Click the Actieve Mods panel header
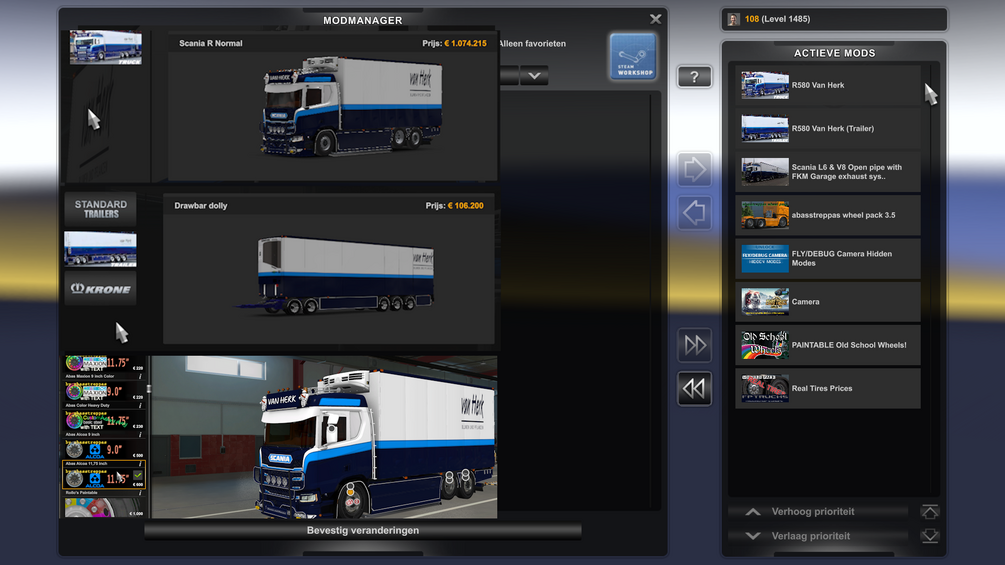The width and height of the screenshot is (1005, 565). pyautogui.click(x=835, y=53)
